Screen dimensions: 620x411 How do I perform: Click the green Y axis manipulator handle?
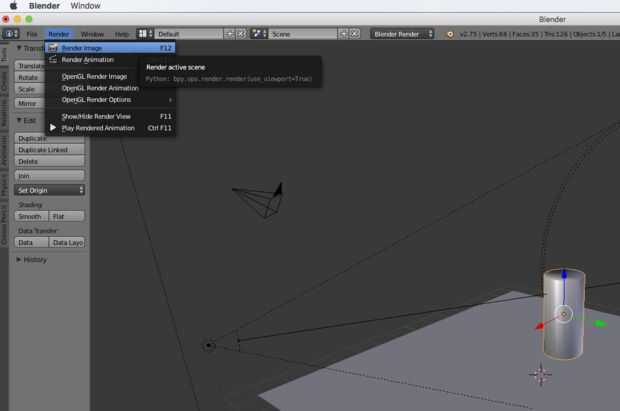(600, 324)
